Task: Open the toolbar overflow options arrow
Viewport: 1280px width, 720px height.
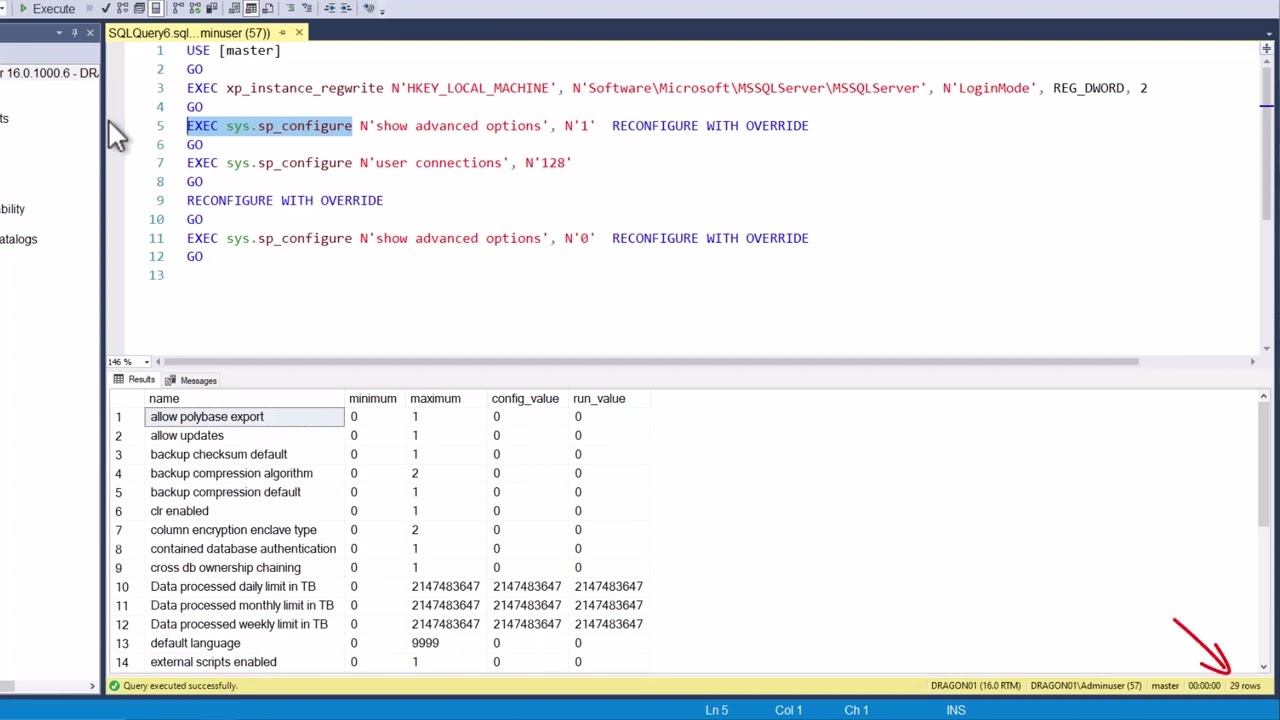Action: pos(382,11)
